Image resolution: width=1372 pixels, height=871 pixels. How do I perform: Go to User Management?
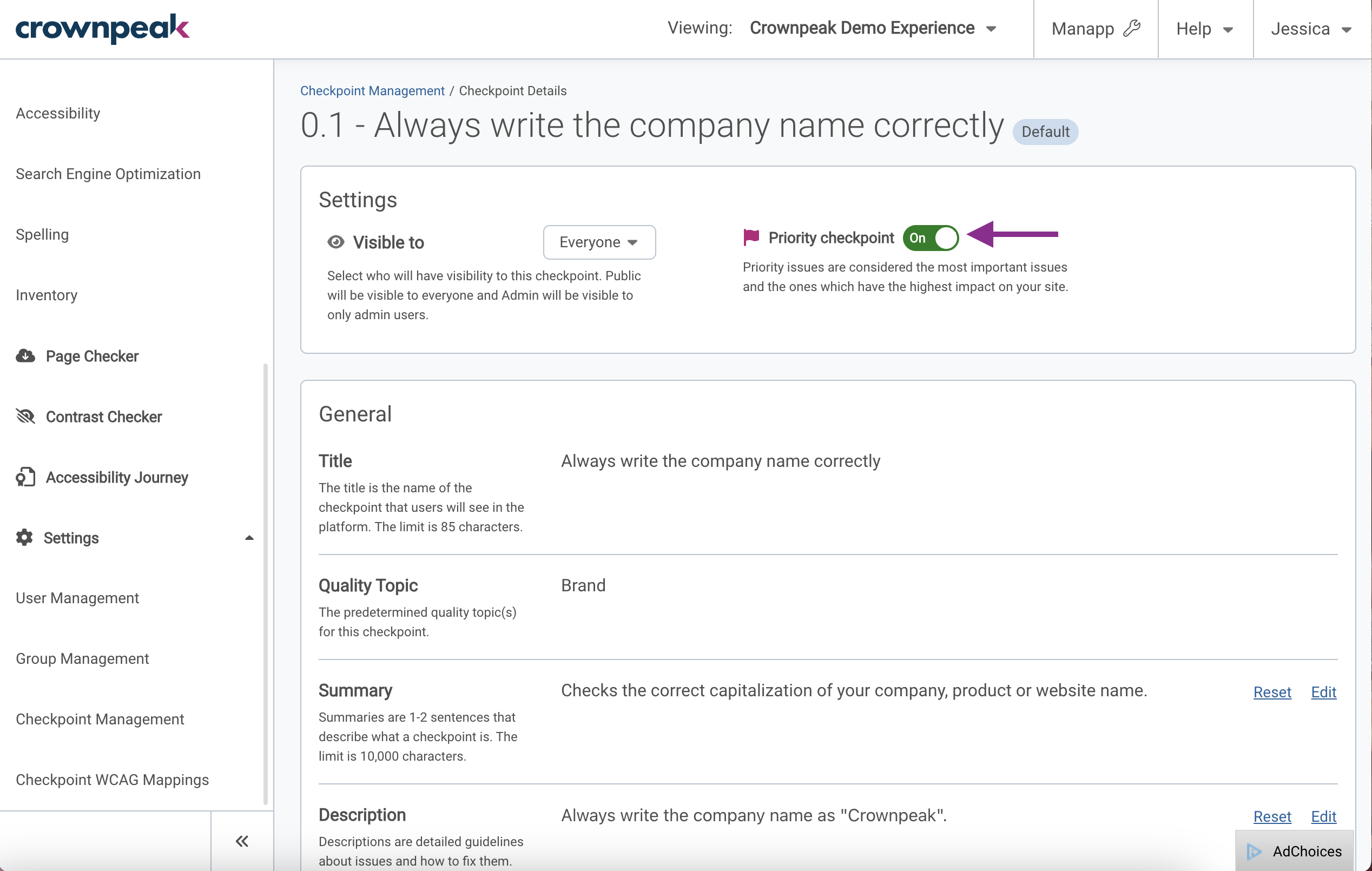(77, 598)
